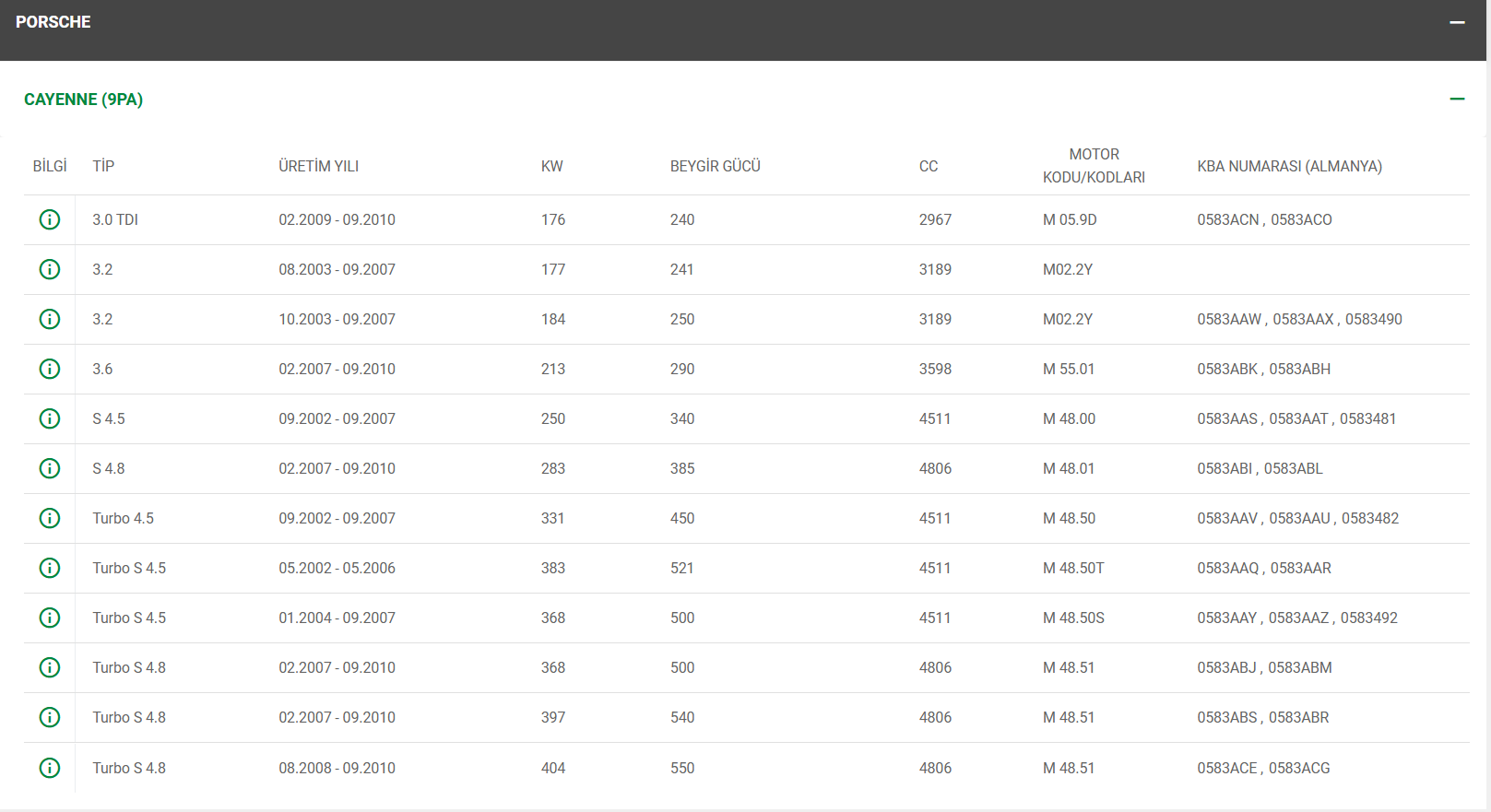Show info for Turbo S 4.8 397 KW
1491x812 pixels.
click(50, 717)
